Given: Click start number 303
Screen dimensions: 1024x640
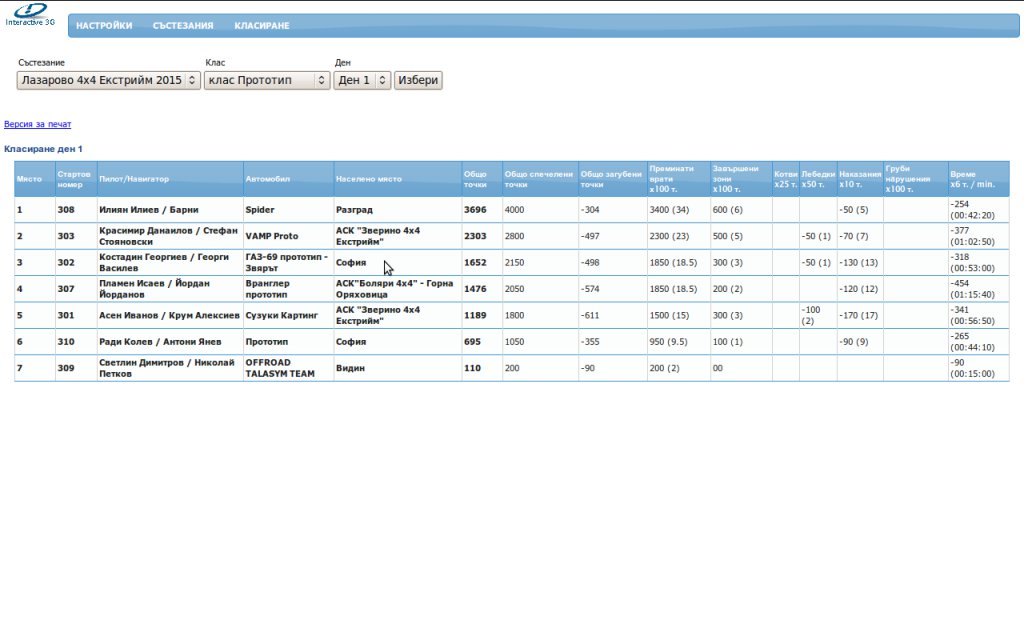Looking at the screenshot, I should [66, 236].
